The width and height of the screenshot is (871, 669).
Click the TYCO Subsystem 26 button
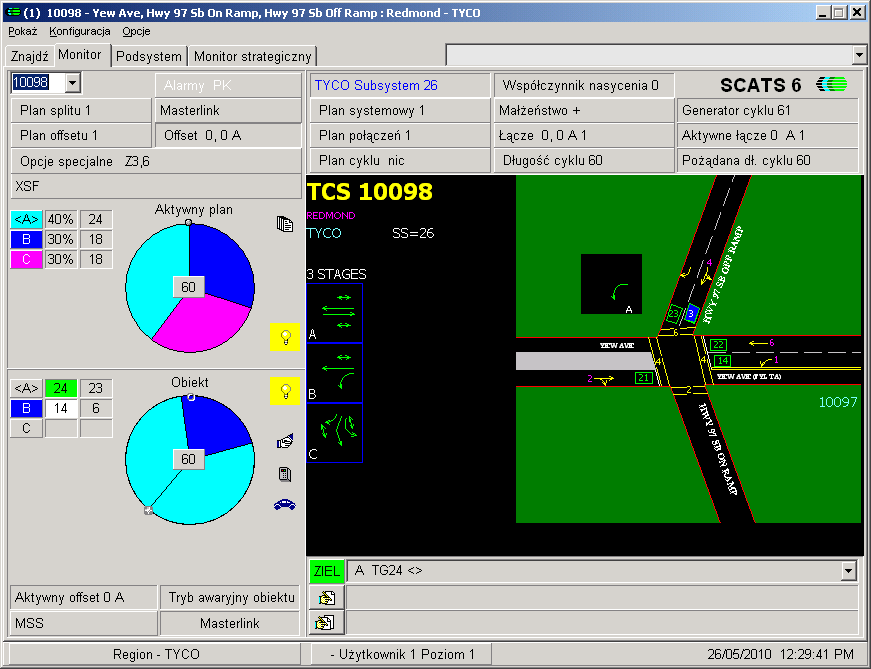(x=399, y=86)
